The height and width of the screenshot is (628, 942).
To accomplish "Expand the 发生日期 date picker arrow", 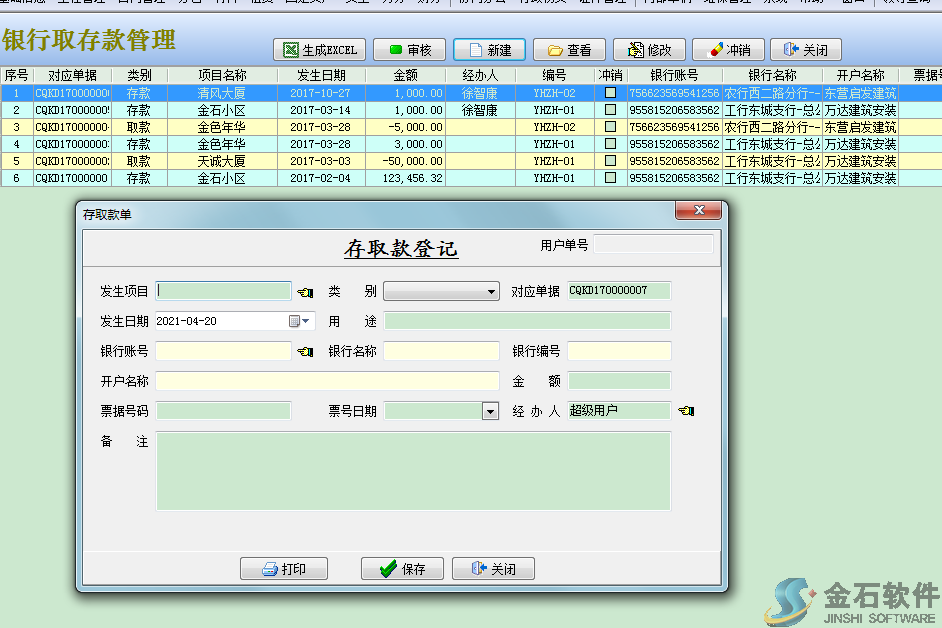I will pos(306,322).
